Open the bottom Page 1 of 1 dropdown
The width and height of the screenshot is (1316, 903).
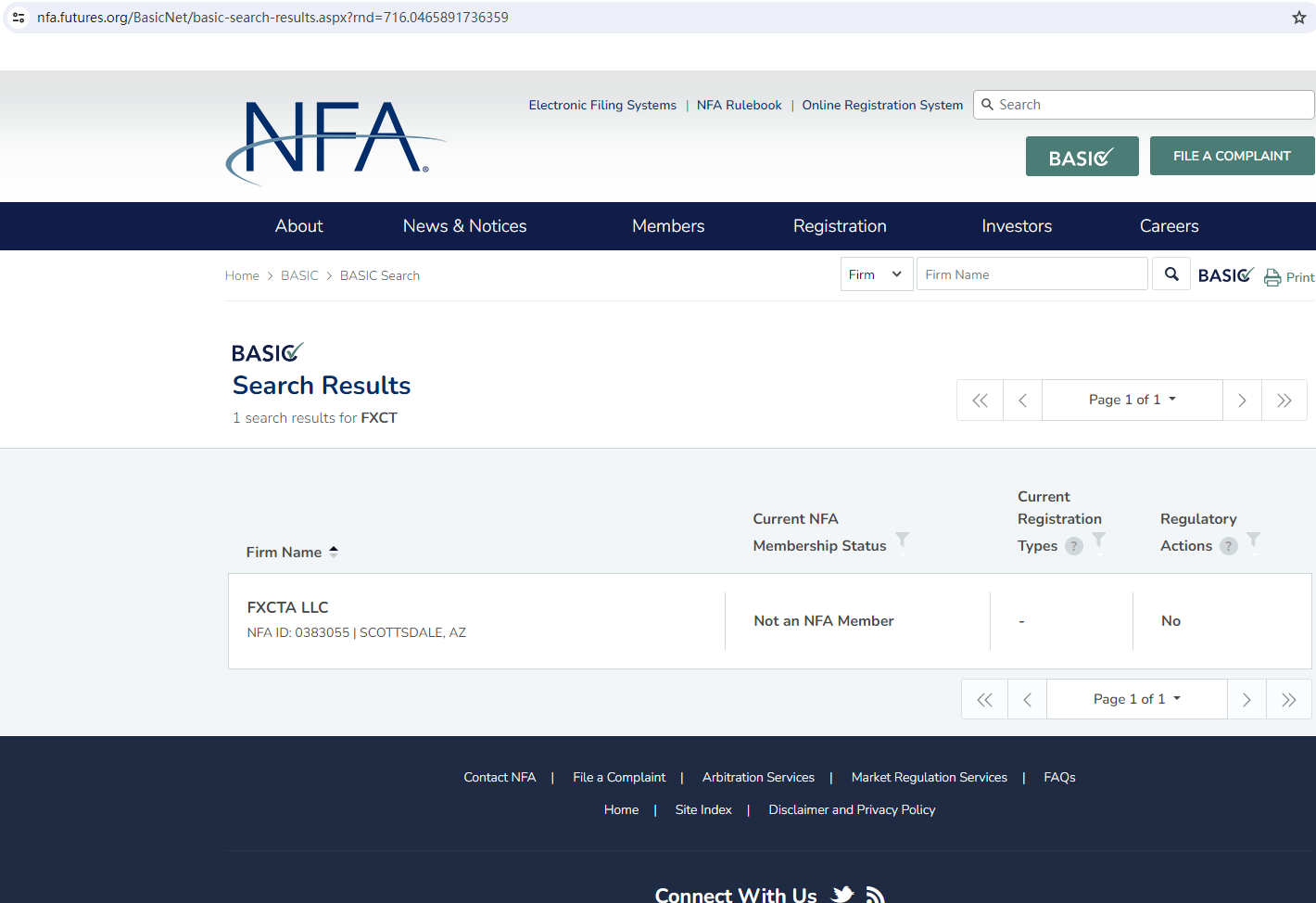pyautogui.click(x=1136, y=699)
